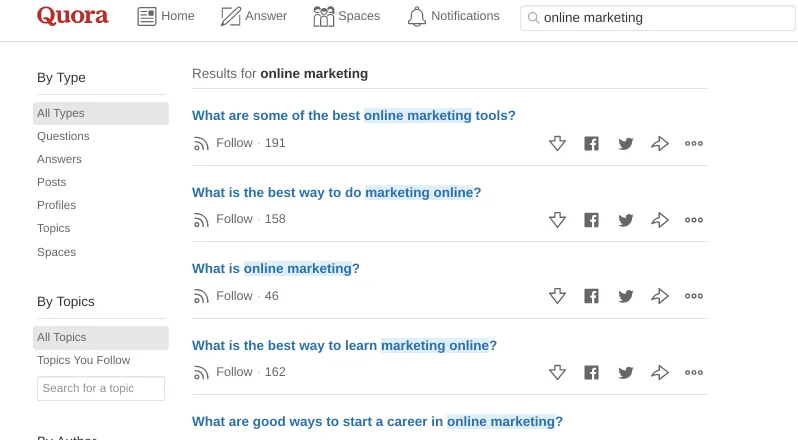The image size is (798, 440).
Task: Open the Notifications bell
Action: click(453, 17)
